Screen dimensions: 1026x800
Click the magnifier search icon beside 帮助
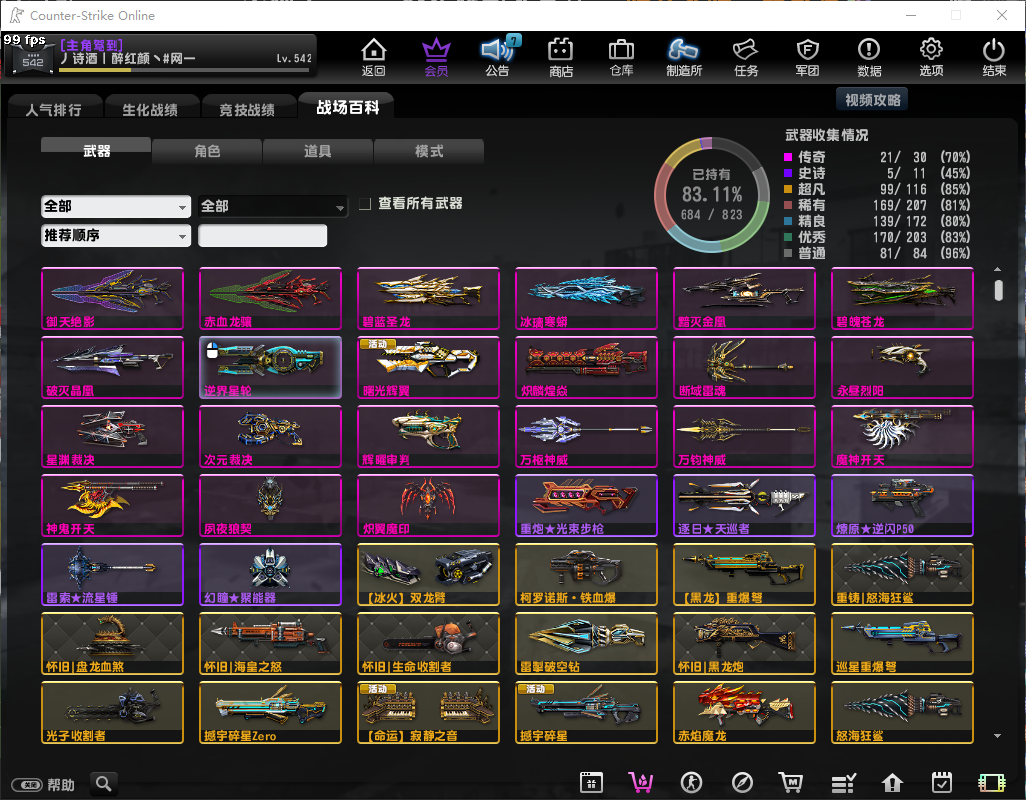pos(103,783)
